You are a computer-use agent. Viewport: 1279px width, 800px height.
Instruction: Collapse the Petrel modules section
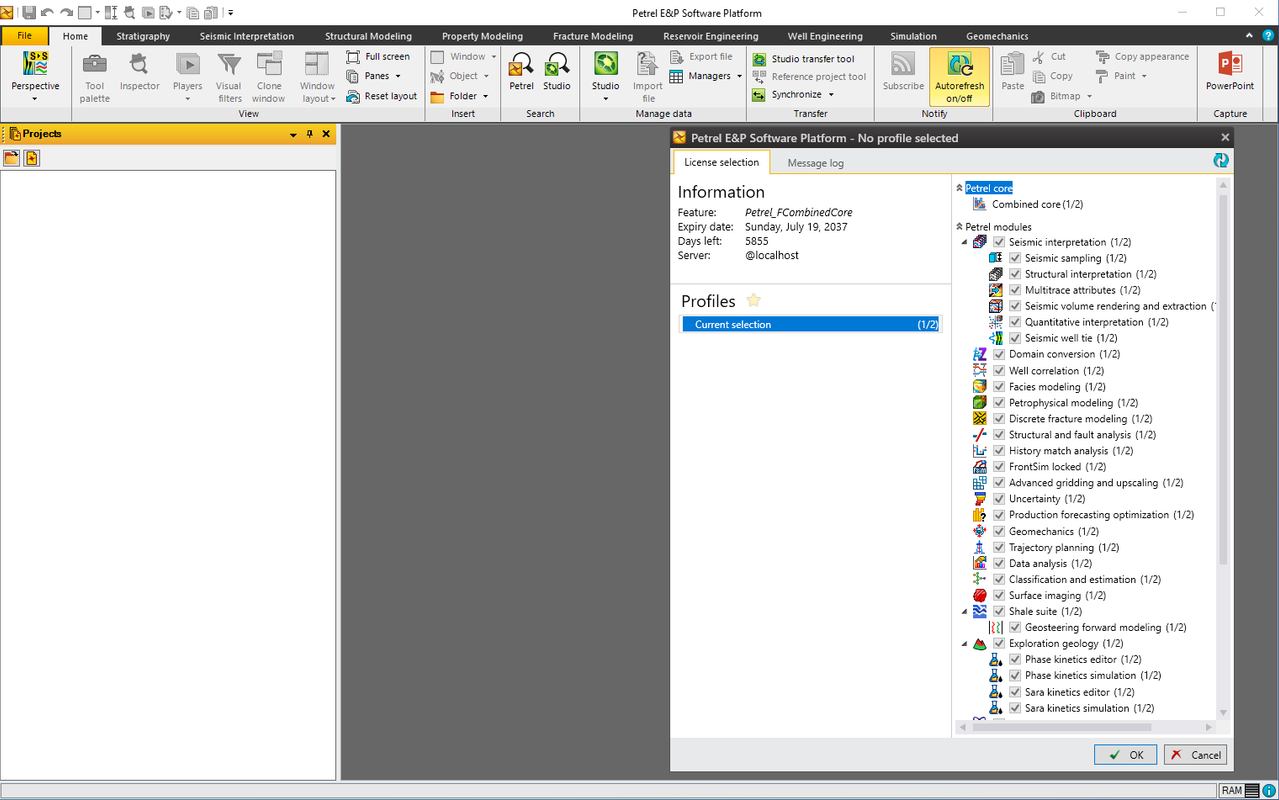pyautogui.click(x=960, y=227)
